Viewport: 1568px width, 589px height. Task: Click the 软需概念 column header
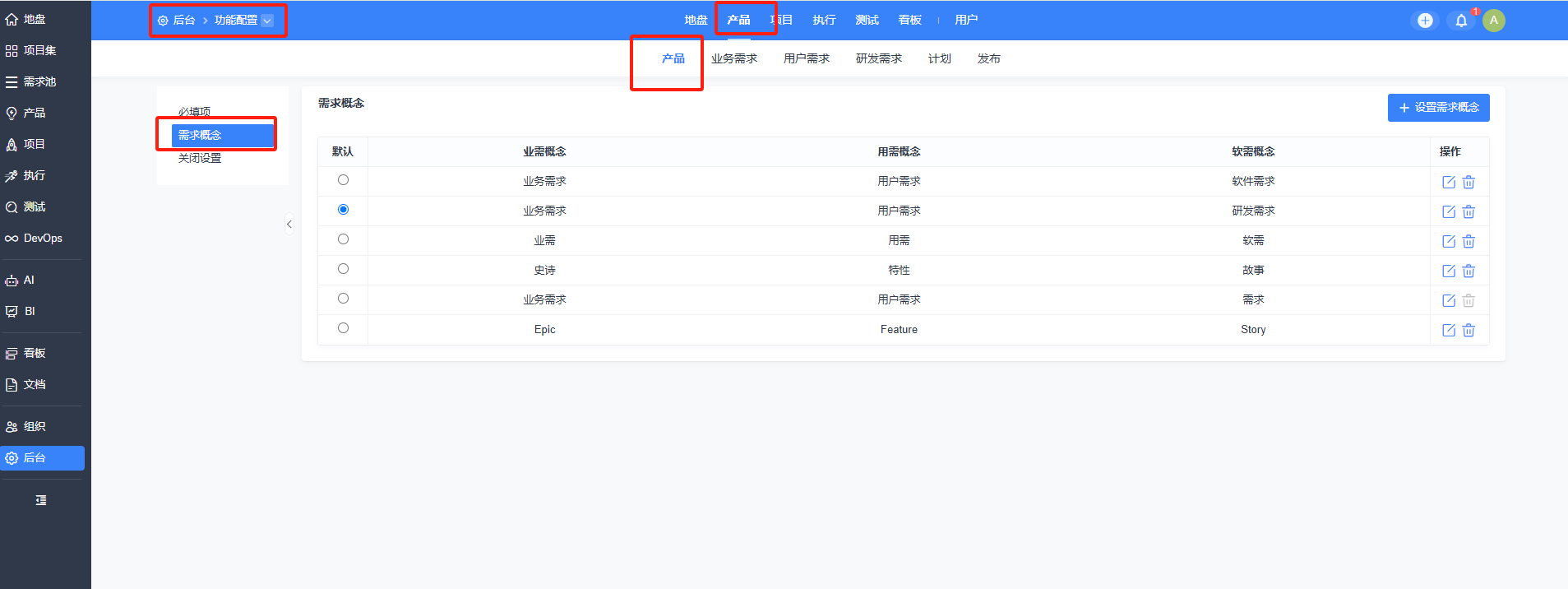point(1253,151)
